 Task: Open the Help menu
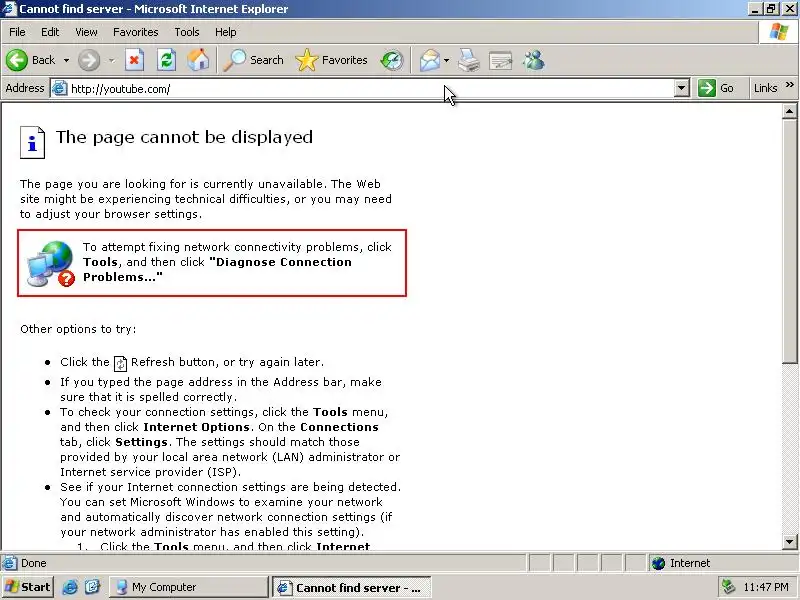click(x=226, y=32)
